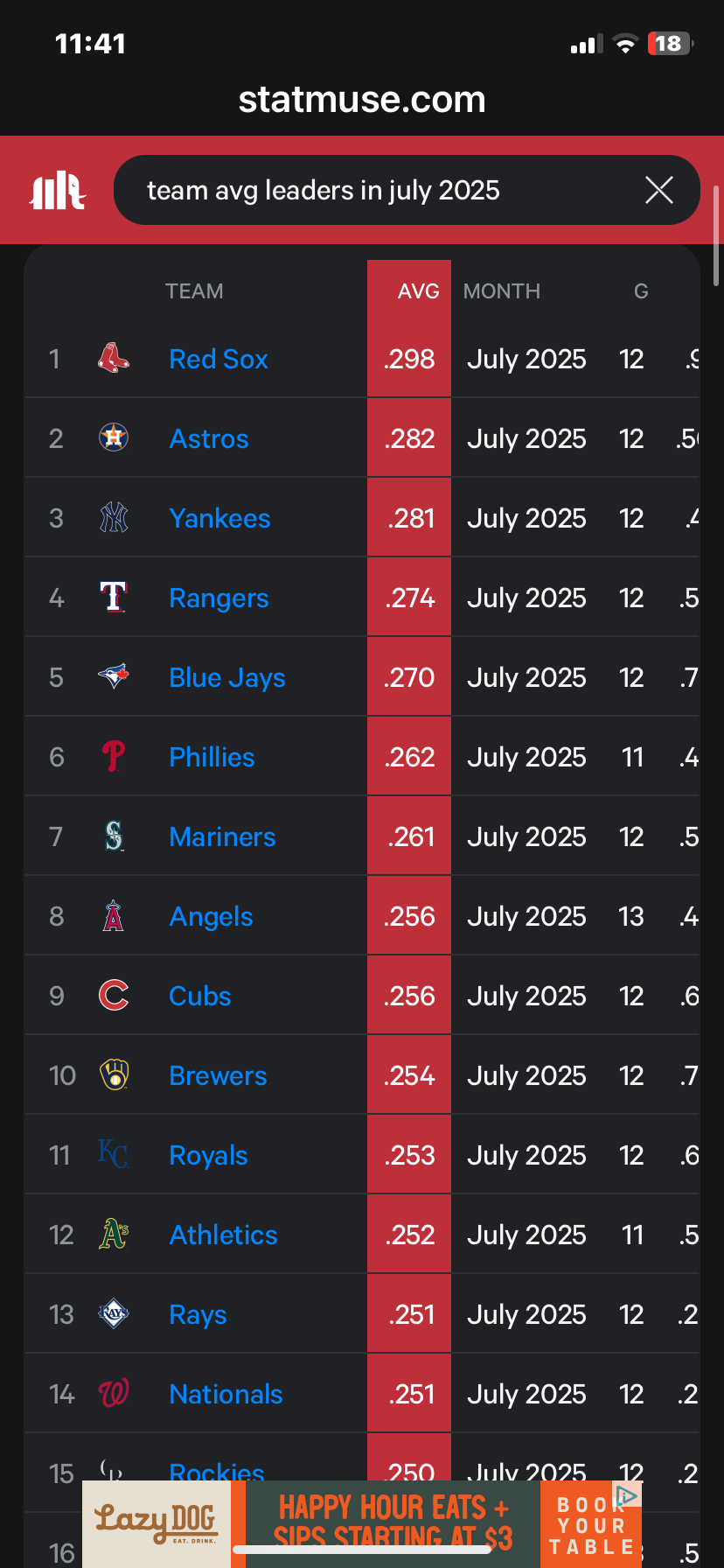Open the Angels team link
The image size is (724, 1568).
(211, 916)
